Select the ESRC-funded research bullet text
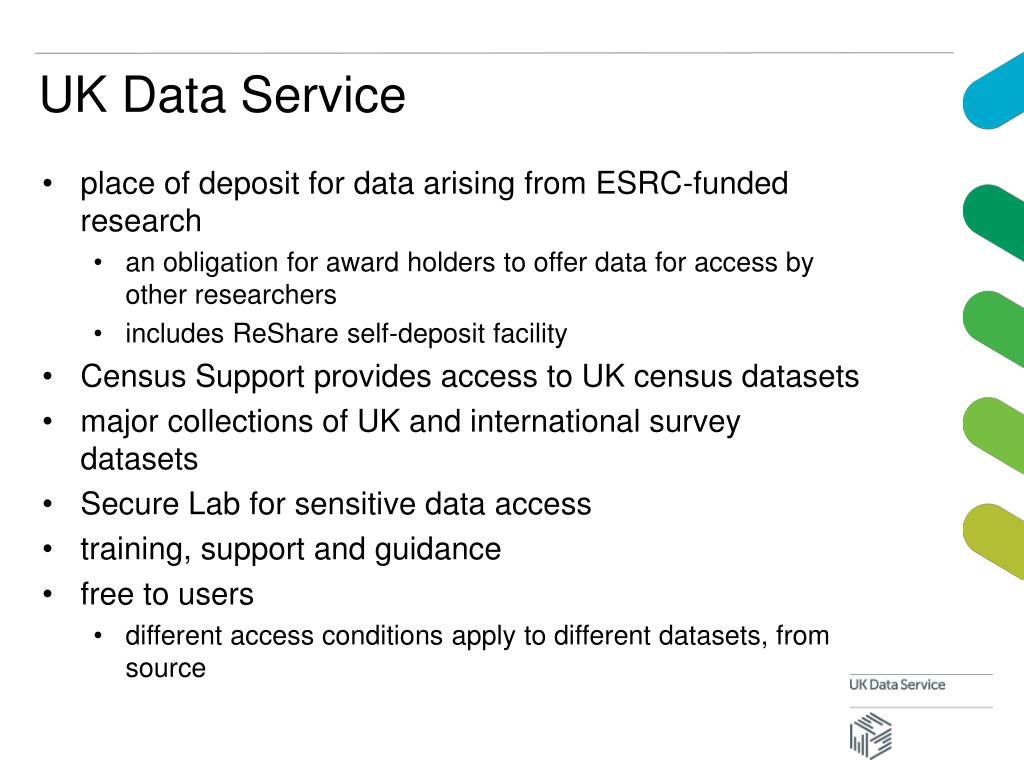This screenshot has width=1024, height=768. point(434,202)
